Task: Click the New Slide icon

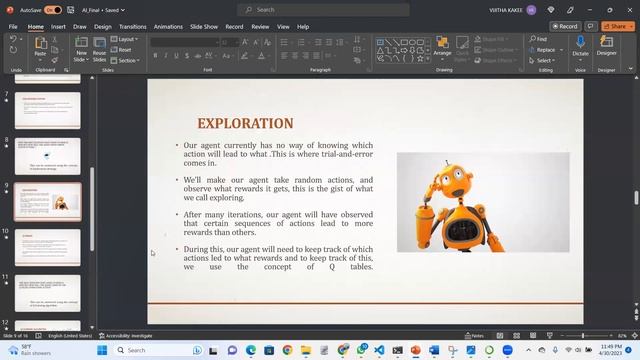Action: click(x=81, y=42)
